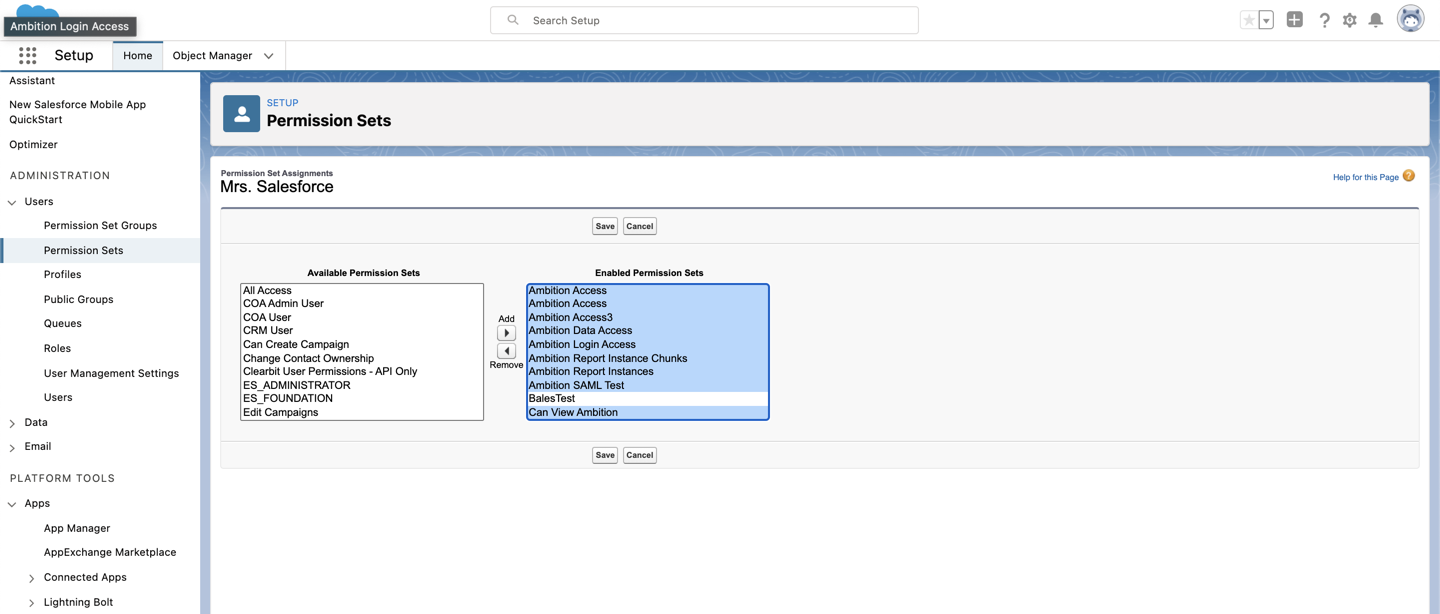Click the bottom Cancel button
The height and width of the screenshot is (614, 1440).
coord(640,455)
